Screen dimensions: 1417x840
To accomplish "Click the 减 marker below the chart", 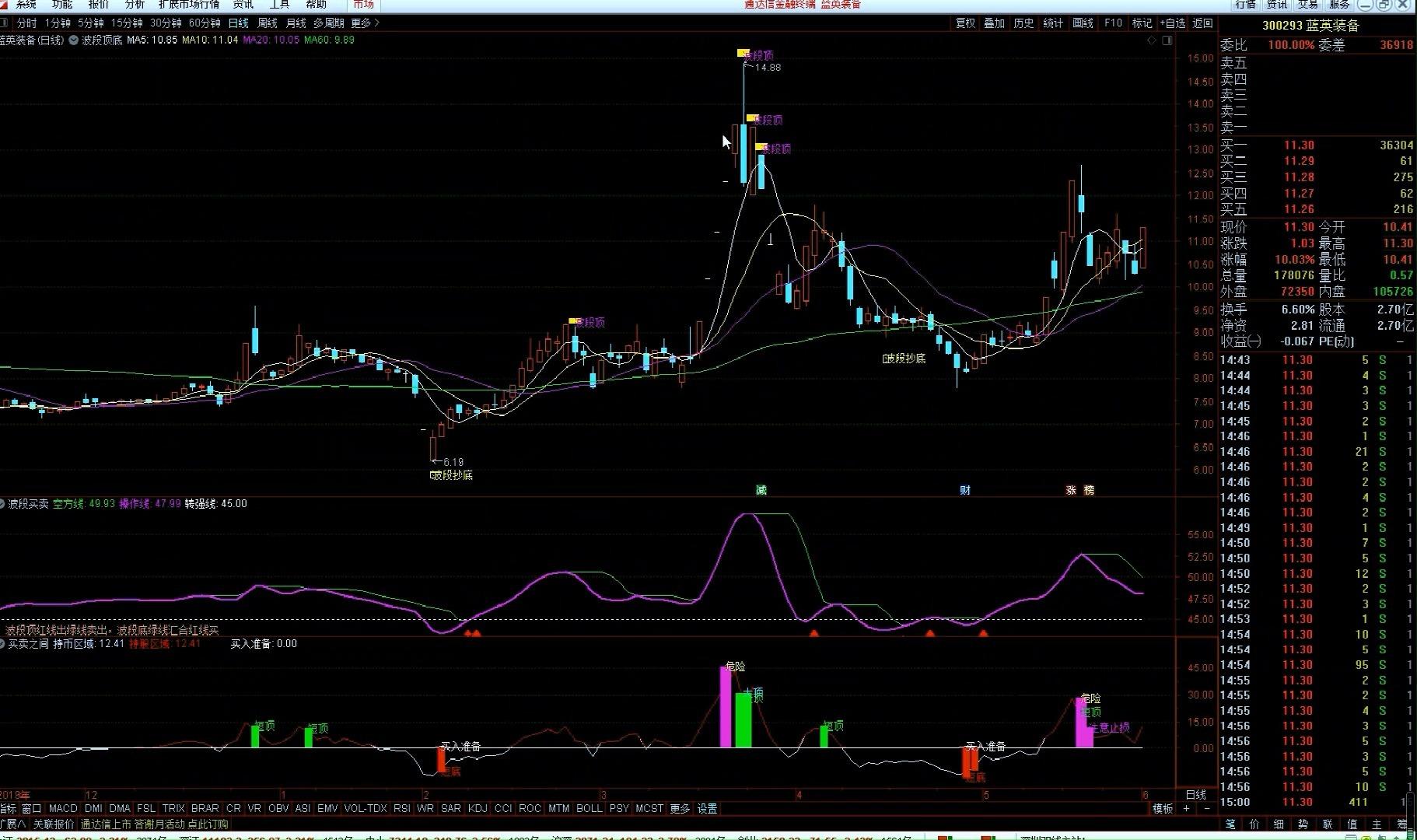I will click(761, 490).
